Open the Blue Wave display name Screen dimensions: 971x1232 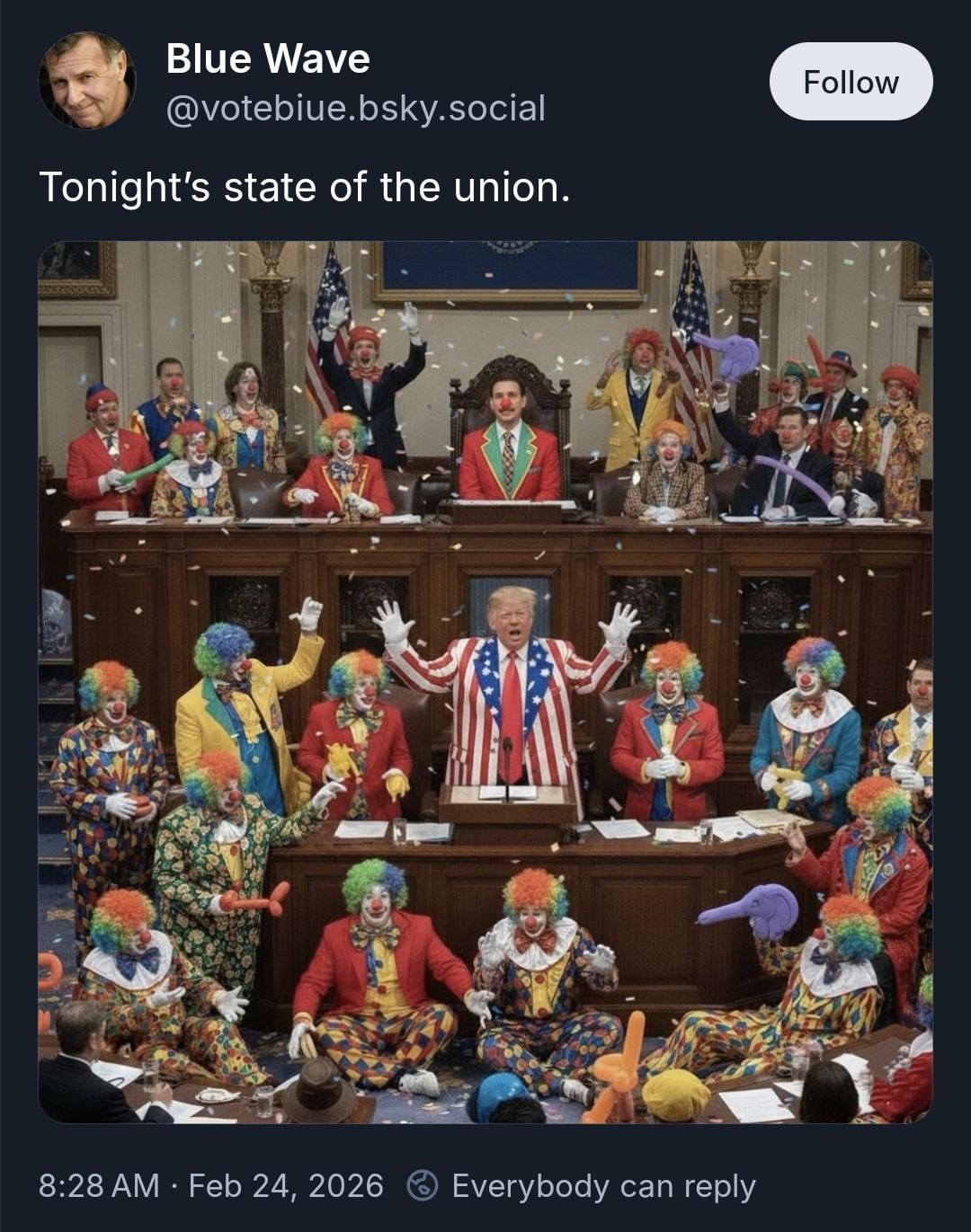268,58
